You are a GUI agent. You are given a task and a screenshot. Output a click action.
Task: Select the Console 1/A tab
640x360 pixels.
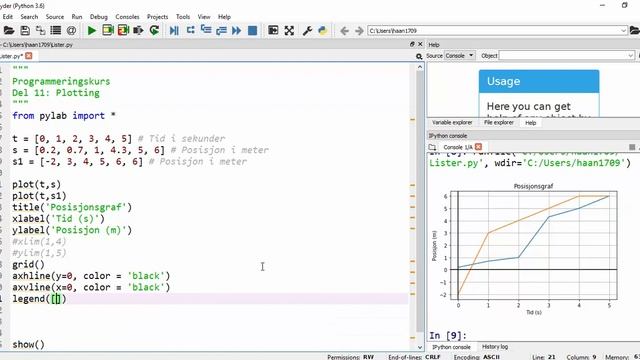pos(458,147)
